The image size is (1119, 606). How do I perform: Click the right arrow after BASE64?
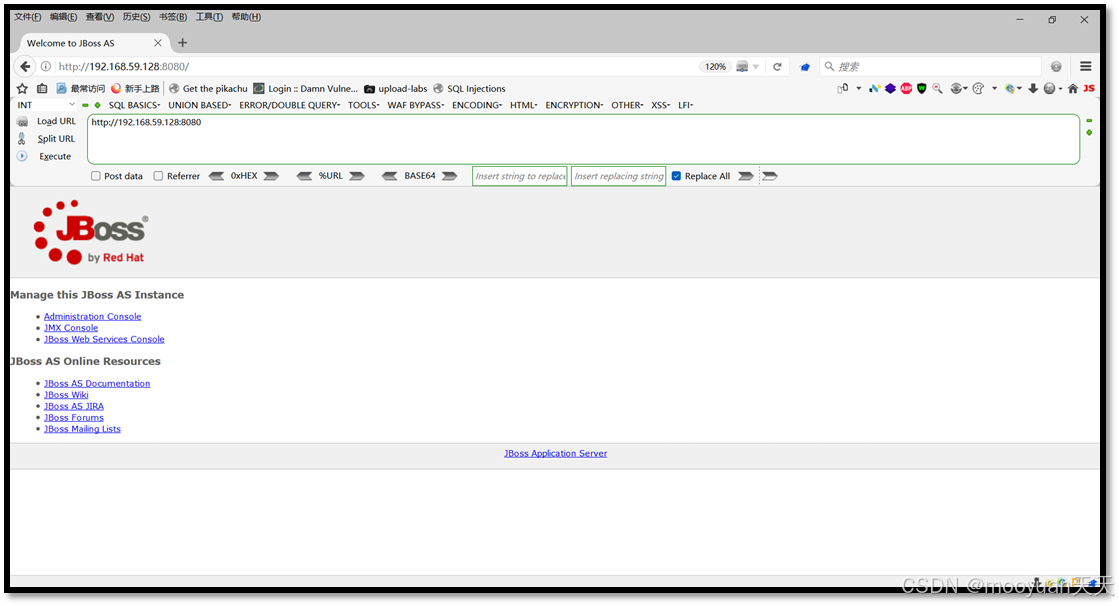[449, 176]
